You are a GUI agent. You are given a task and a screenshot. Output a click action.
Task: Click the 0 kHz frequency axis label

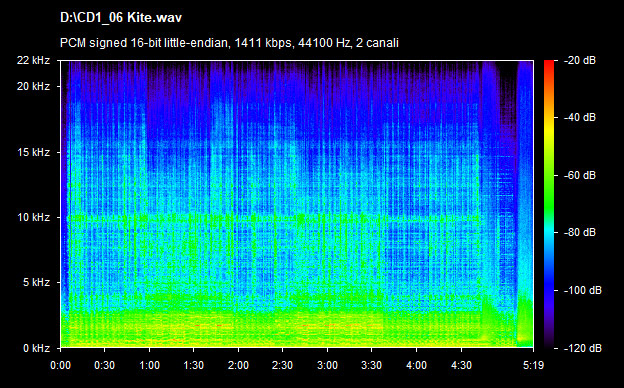pyautogui.click(x=36, y=348)
